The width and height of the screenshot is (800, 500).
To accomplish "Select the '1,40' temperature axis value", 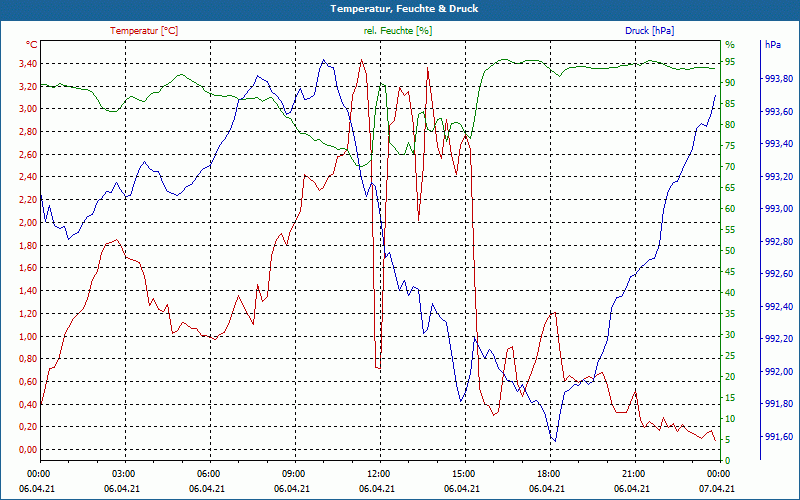I will [28, 290].
